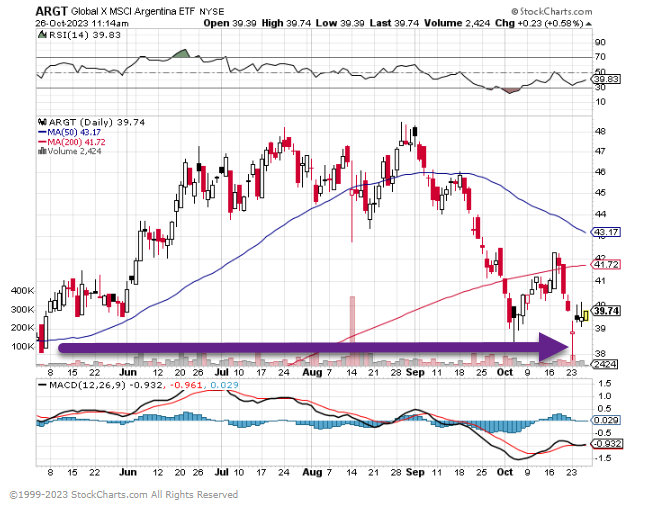This screenshot has height=521, width=671.
Task: Click the 39.74 last price tag on right axis
Action: [x=606, y=310]
